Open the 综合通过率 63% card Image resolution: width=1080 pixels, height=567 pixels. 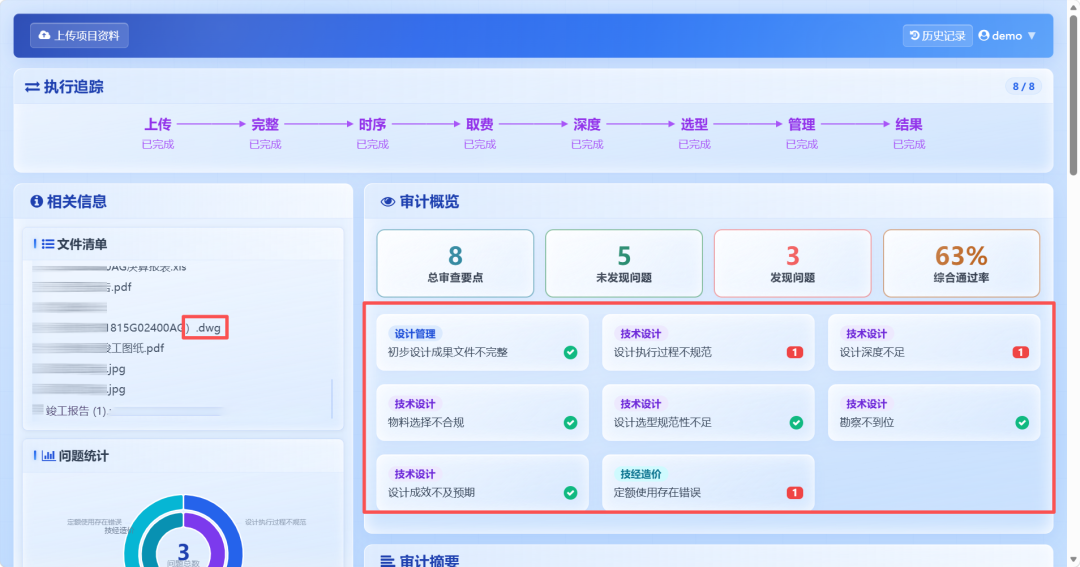point(962,264)
